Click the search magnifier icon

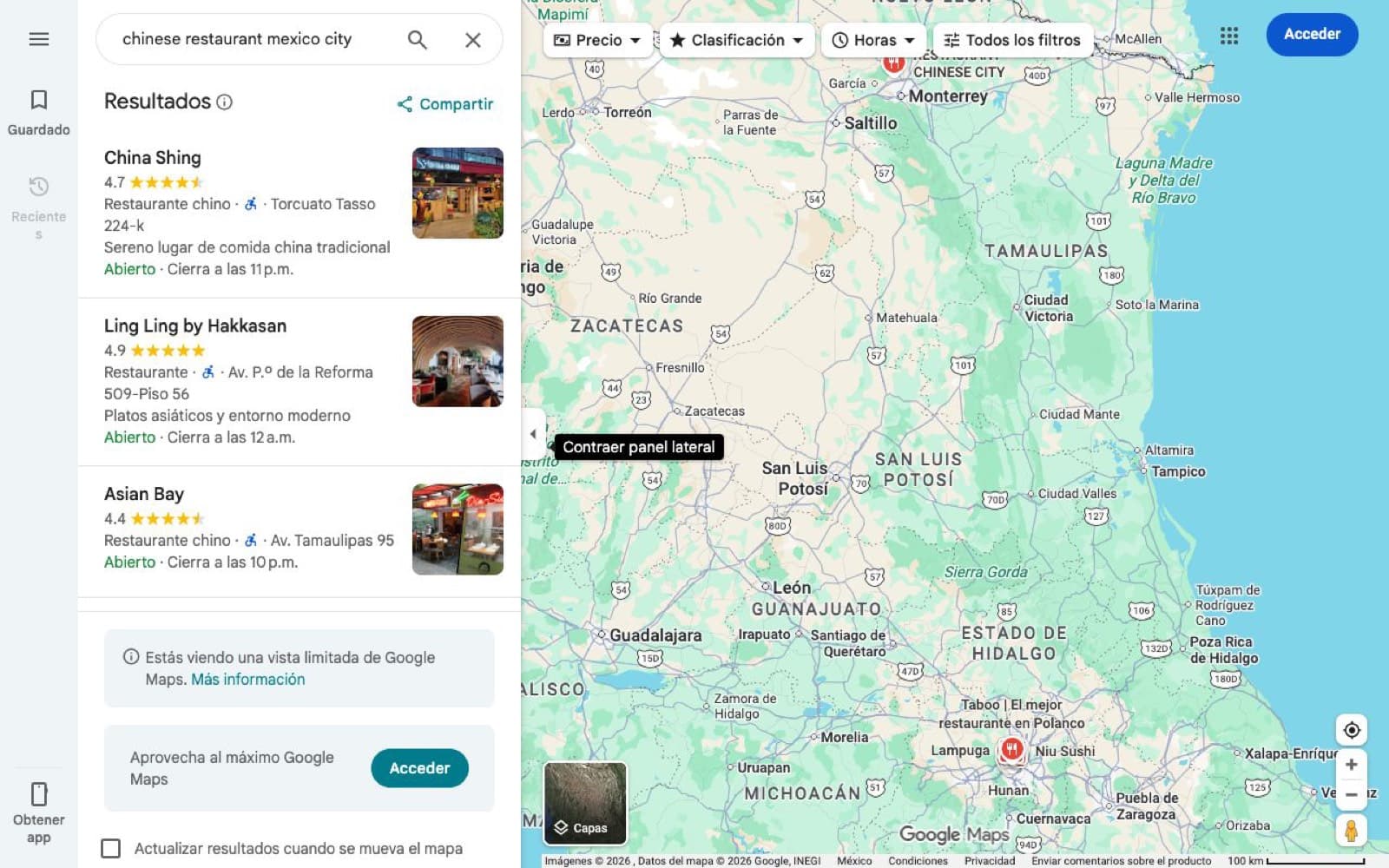point(418,40)
